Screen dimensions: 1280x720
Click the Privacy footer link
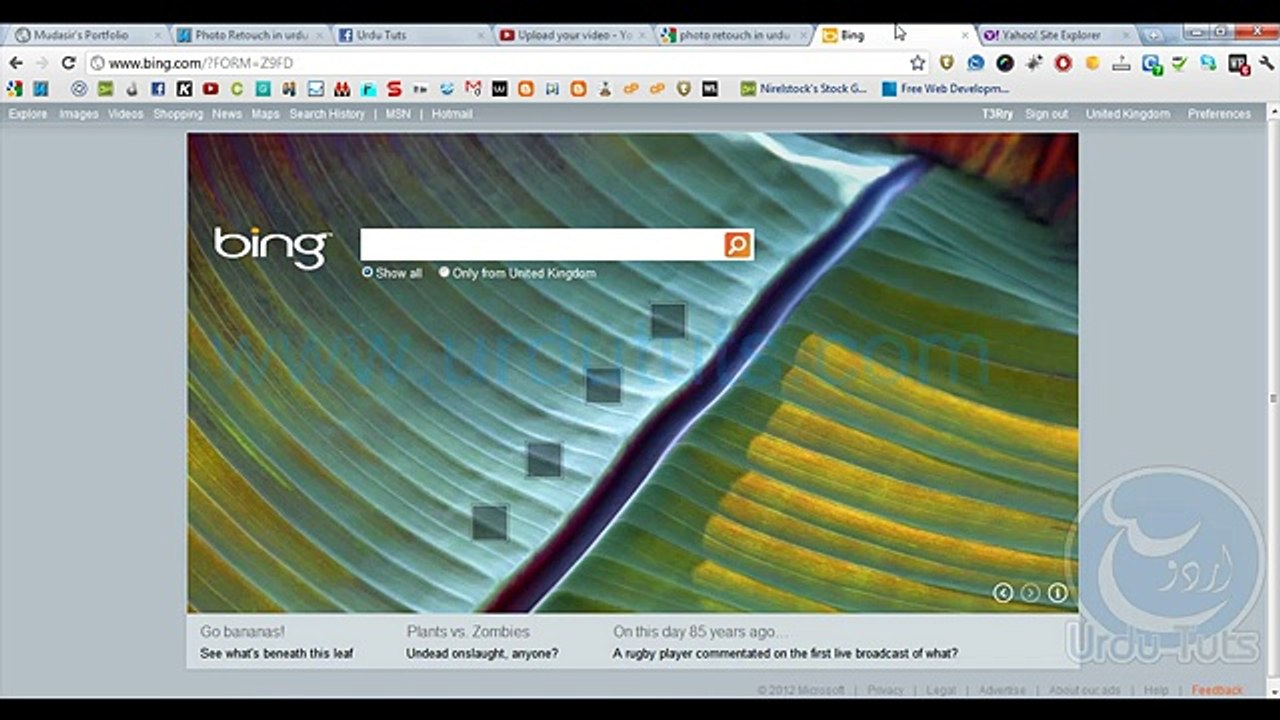click(885, 690)
